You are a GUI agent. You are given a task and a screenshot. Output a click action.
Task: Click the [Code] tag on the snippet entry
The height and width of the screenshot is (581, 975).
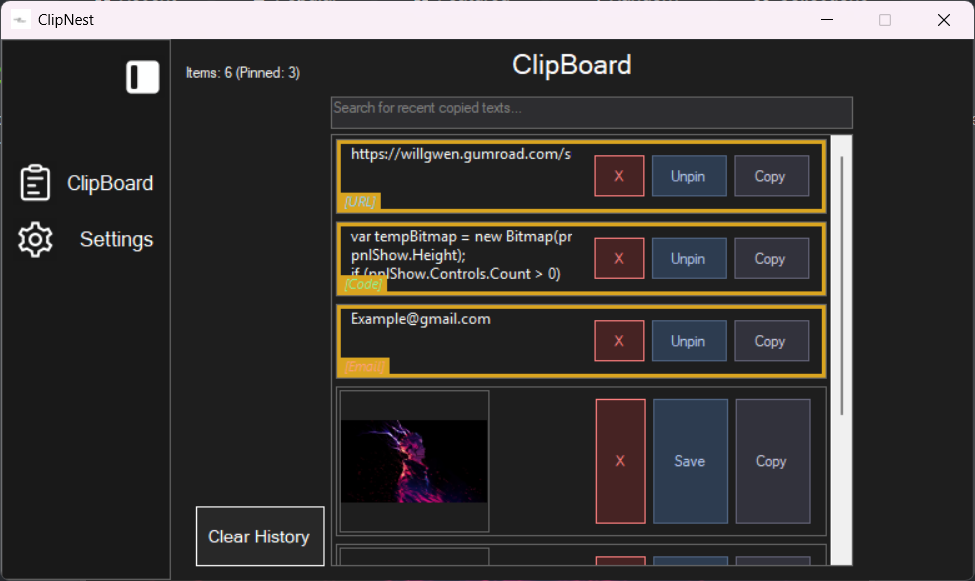364,284
